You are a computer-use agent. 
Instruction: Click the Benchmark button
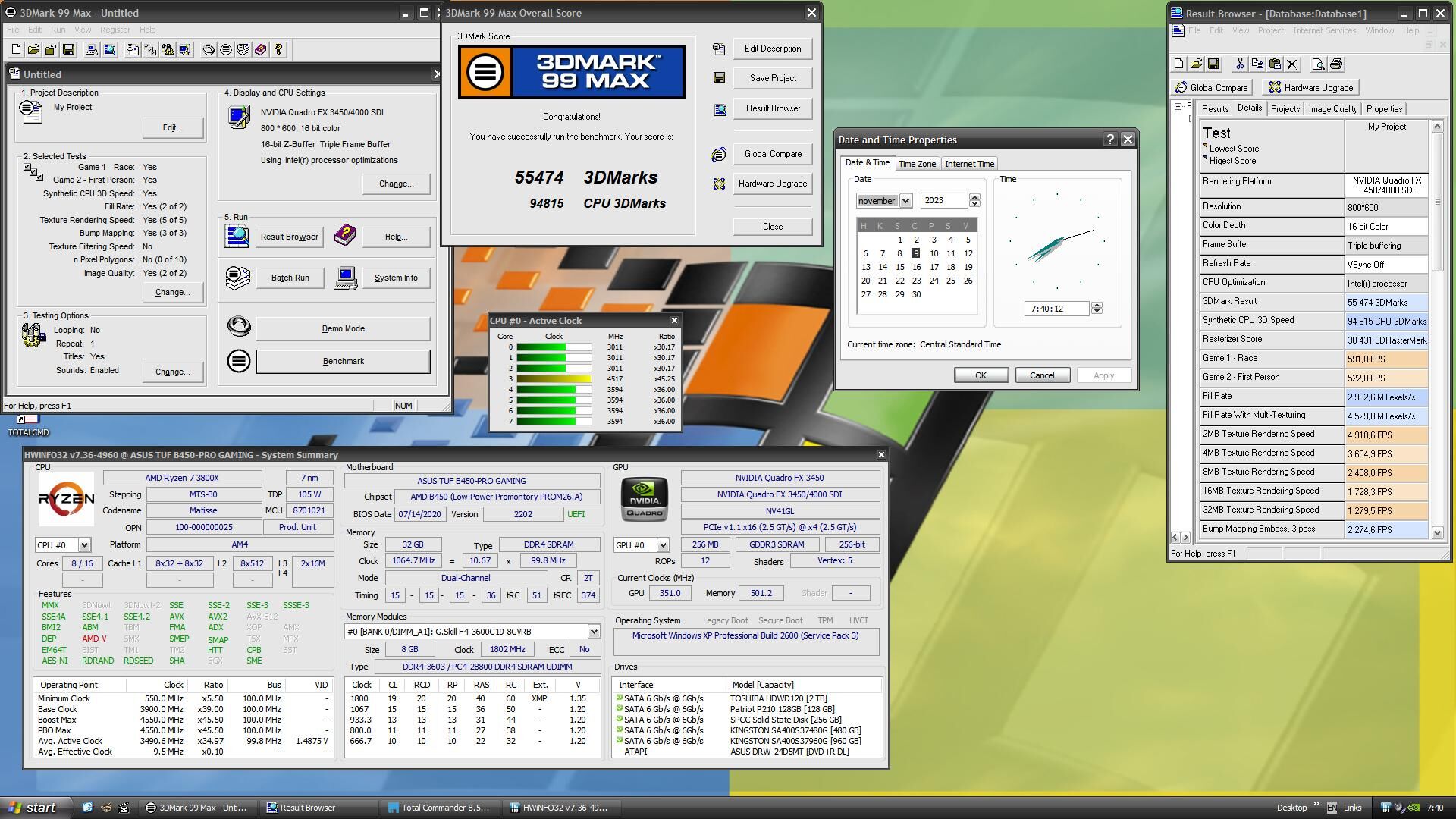point(343,362)
